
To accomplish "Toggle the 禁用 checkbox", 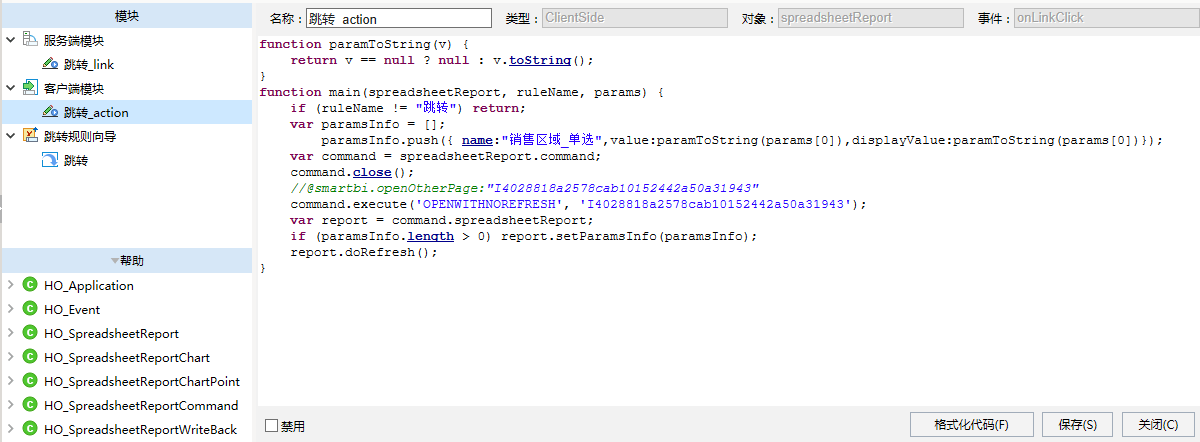I will pyautogui.click(x=271, y=426).
